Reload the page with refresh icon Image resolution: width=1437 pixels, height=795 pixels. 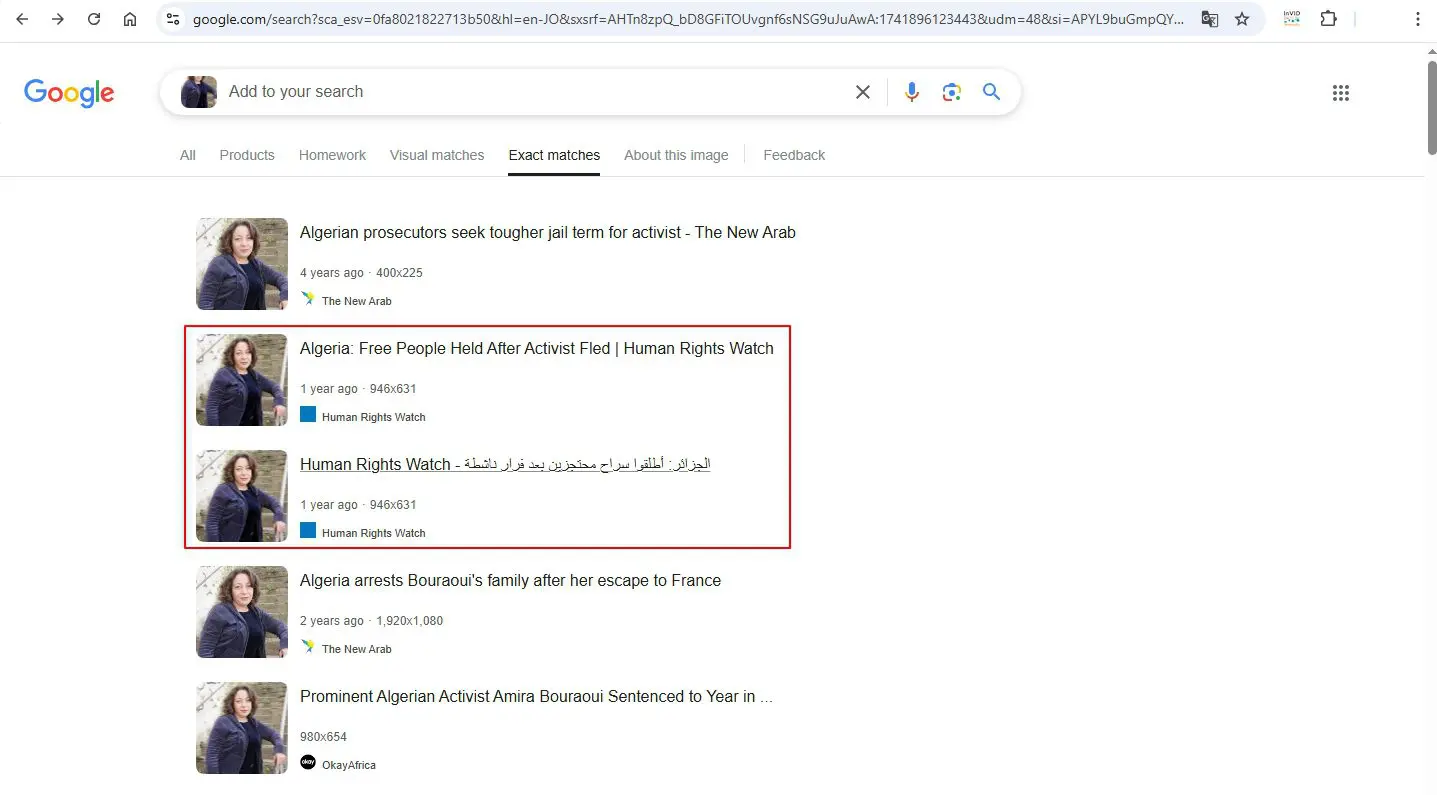(x=94, y=19)
